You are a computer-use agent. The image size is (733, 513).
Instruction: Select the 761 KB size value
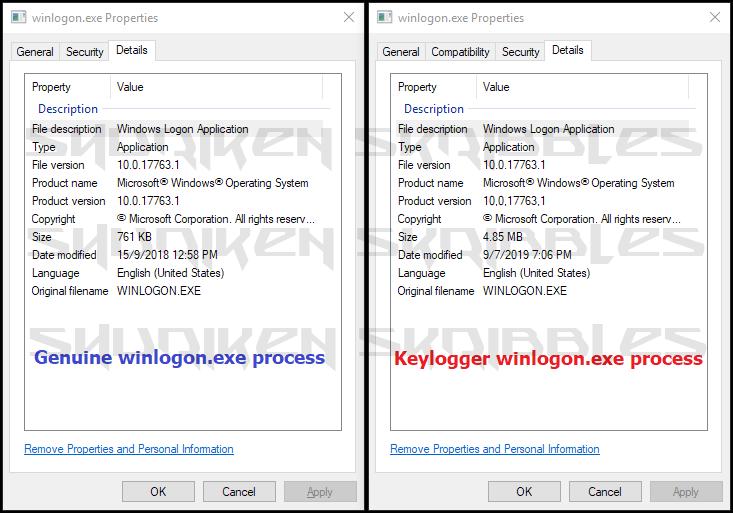[133, 237]
